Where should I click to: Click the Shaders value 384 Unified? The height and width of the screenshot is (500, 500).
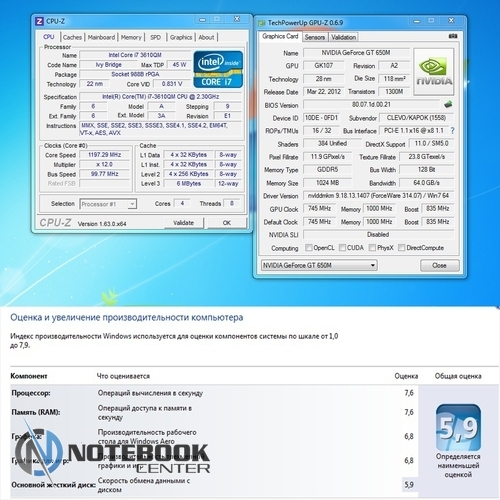pyautogui.click(x=332, y=144)
